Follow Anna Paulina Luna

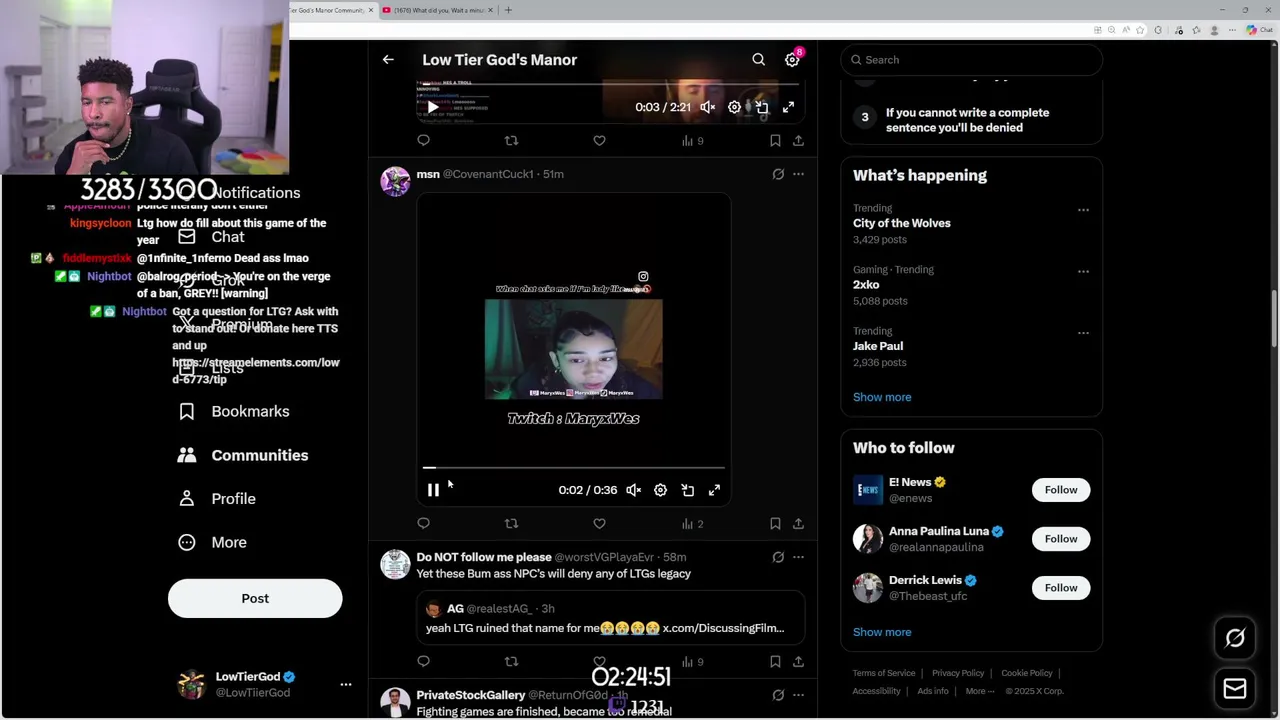[x=1061, y=539]
